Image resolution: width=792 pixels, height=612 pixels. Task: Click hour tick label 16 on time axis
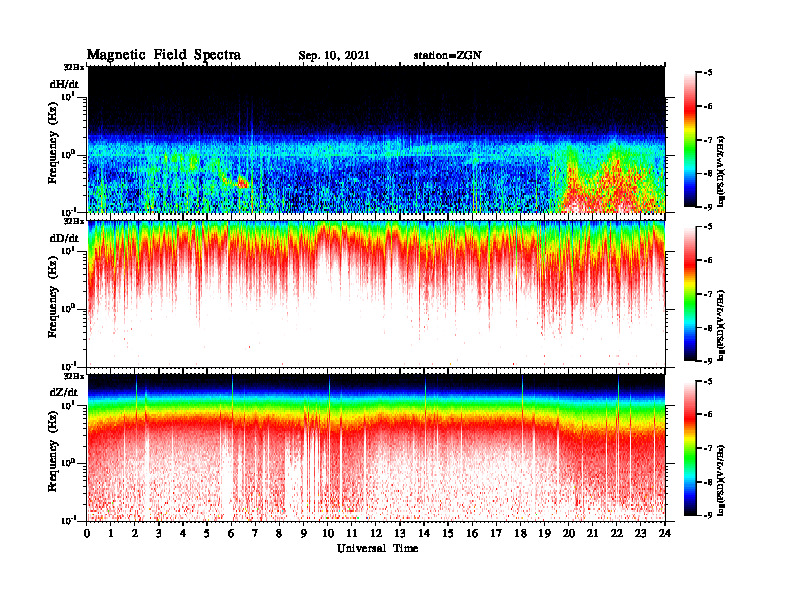click(472, 534)
